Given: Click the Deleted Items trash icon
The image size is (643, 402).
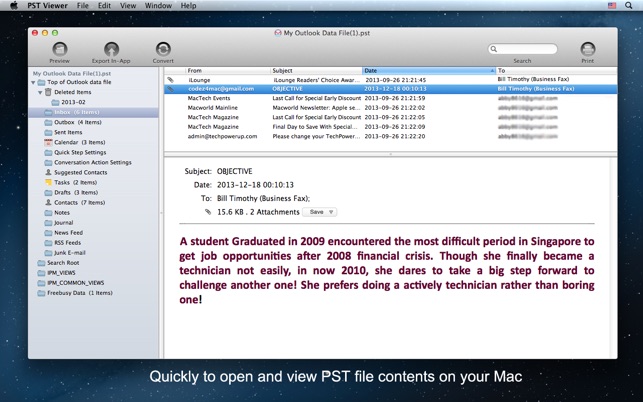Looking at the screenshot, I should pos(48,92).
